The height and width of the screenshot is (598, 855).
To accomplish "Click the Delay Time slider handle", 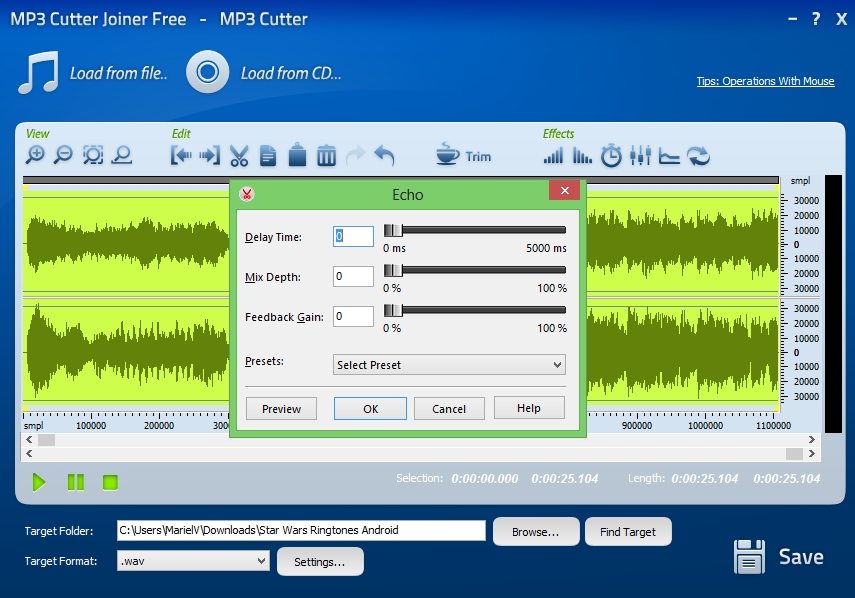I will pyautogui.click(x=393, y=230).
